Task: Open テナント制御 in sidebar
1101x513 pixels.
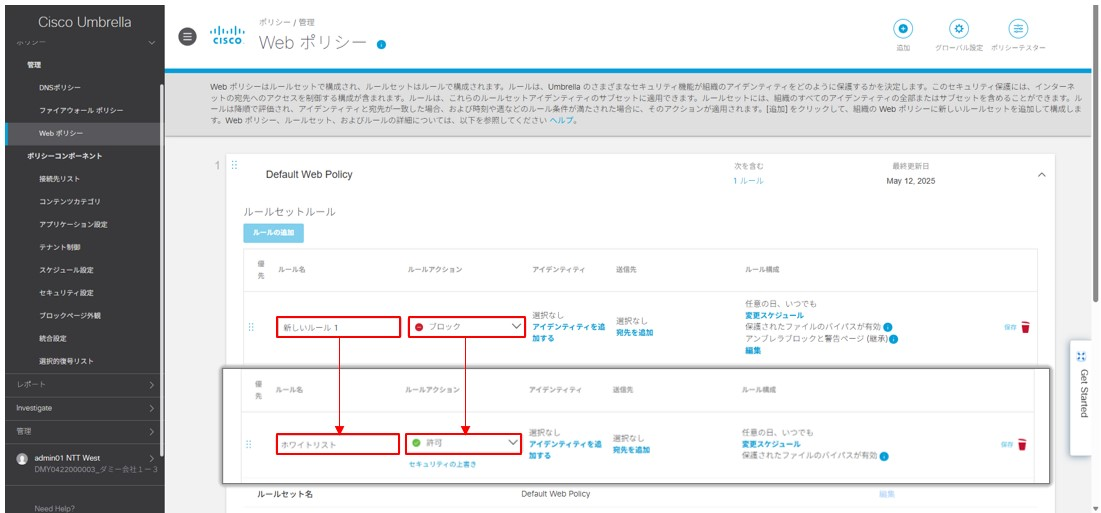Action: [x=60, y=248]
